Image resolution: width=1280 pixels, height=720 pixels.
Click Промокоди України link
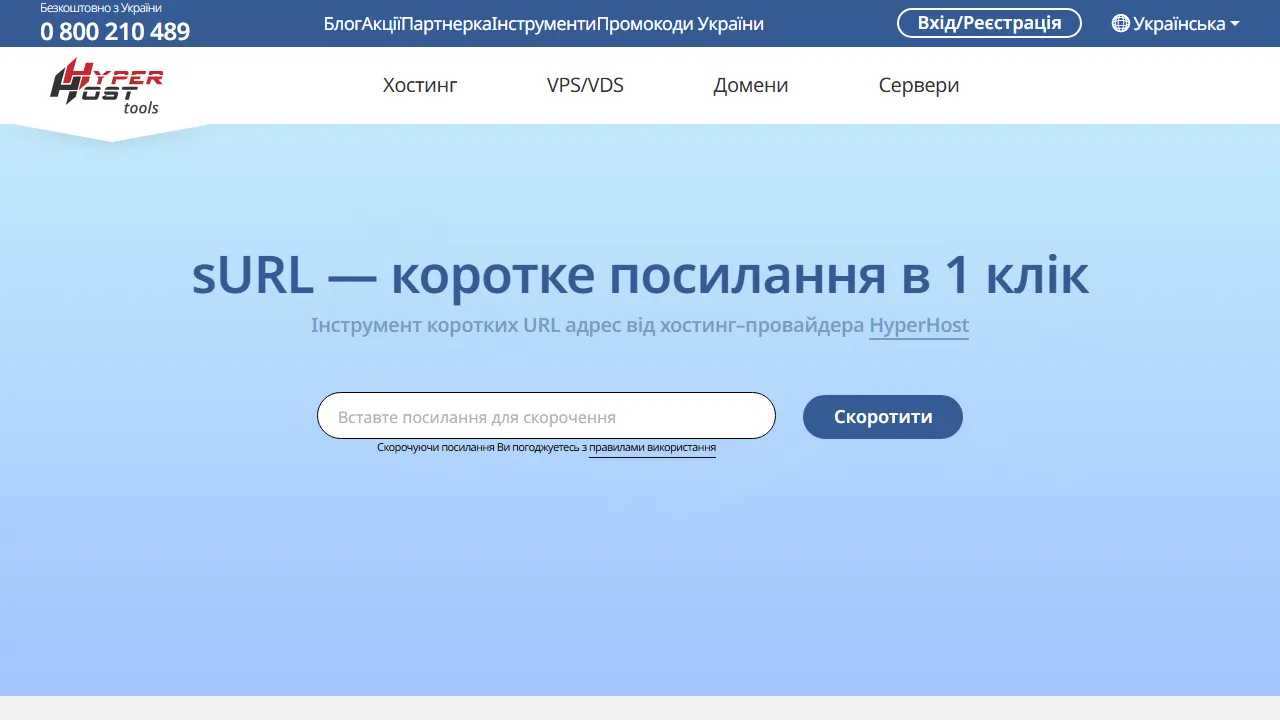679,23
